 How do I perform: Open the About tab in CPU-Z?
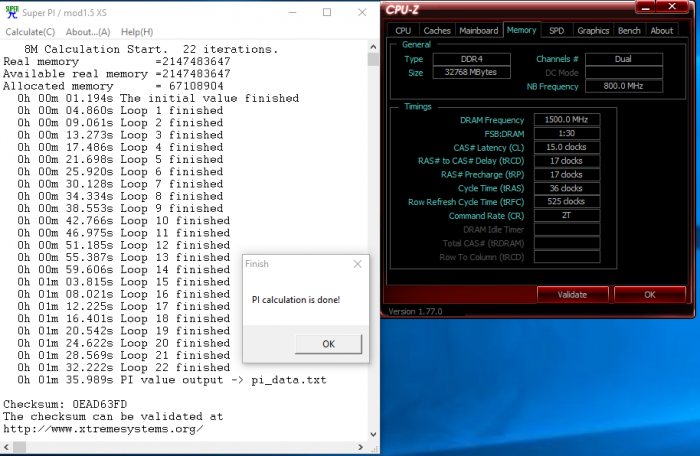pyautogui.click(x=661, y=30)
